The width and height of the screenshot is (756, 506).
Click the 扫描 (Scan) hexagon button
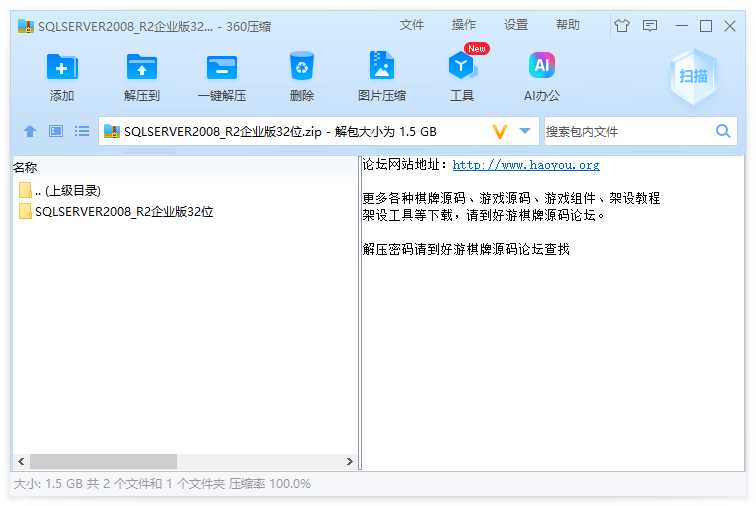(693, 76)
